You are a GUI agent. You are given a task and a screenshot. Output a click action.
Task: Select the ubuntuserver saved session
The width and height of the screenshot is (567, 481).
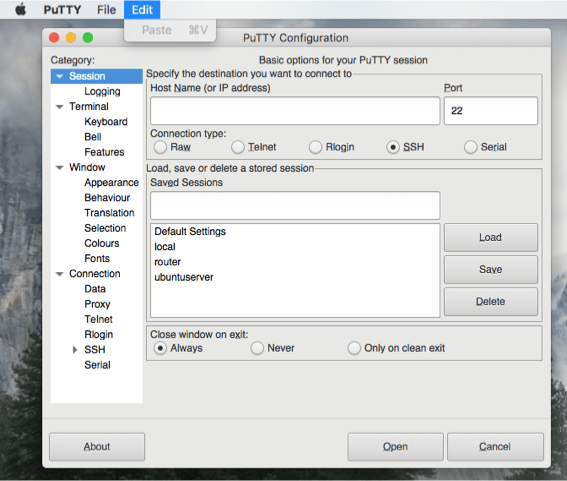[x=295, y=277]
